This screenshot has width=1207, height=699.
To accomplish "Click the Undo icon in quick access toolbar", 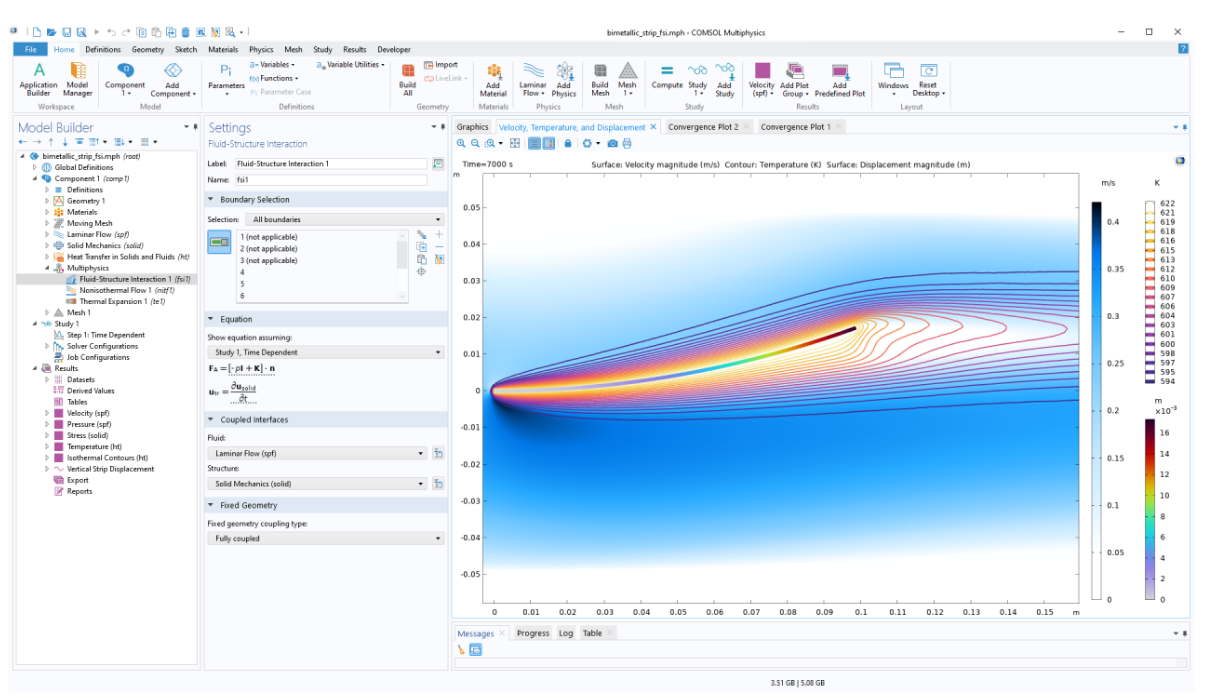I will tap(111, 32).
